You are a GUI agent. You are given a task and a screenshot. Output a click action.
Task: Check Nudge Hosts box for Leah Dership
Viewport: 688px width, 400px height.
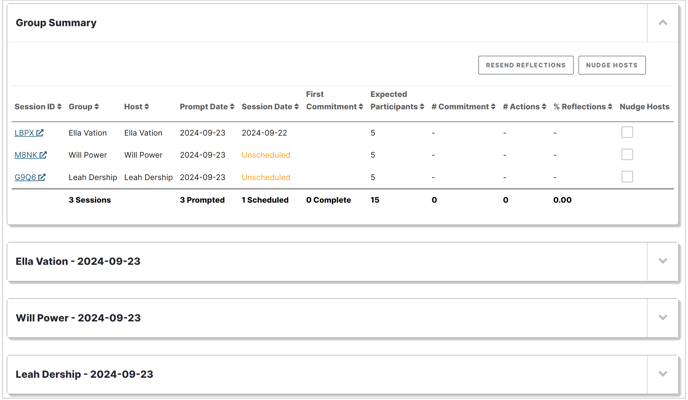tap(627, 177)
